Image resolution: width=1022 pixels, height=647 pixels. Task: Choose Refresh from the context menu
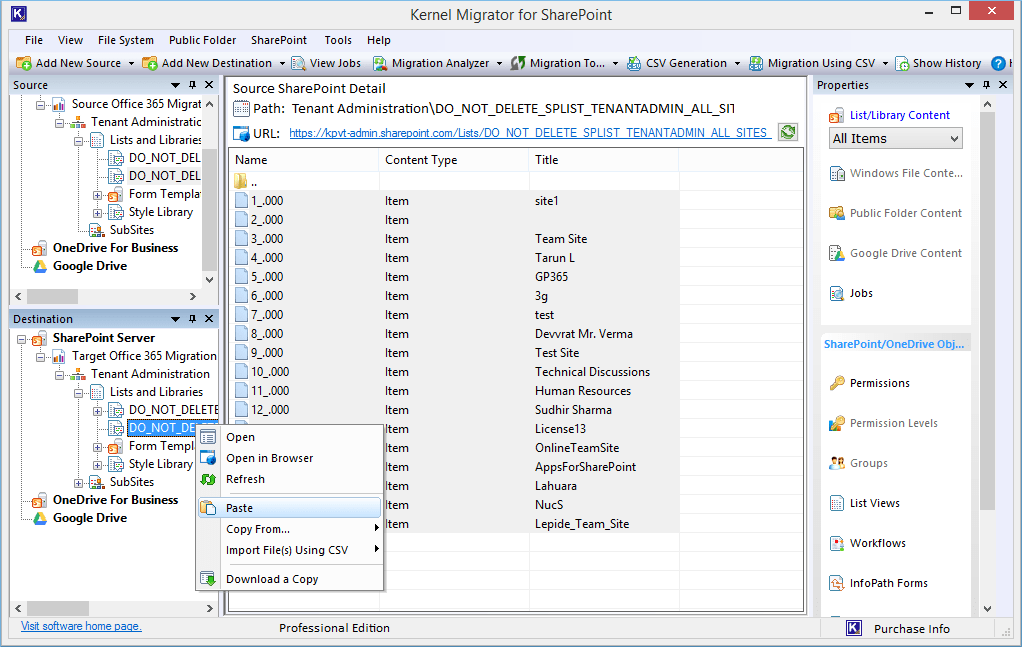289,479
